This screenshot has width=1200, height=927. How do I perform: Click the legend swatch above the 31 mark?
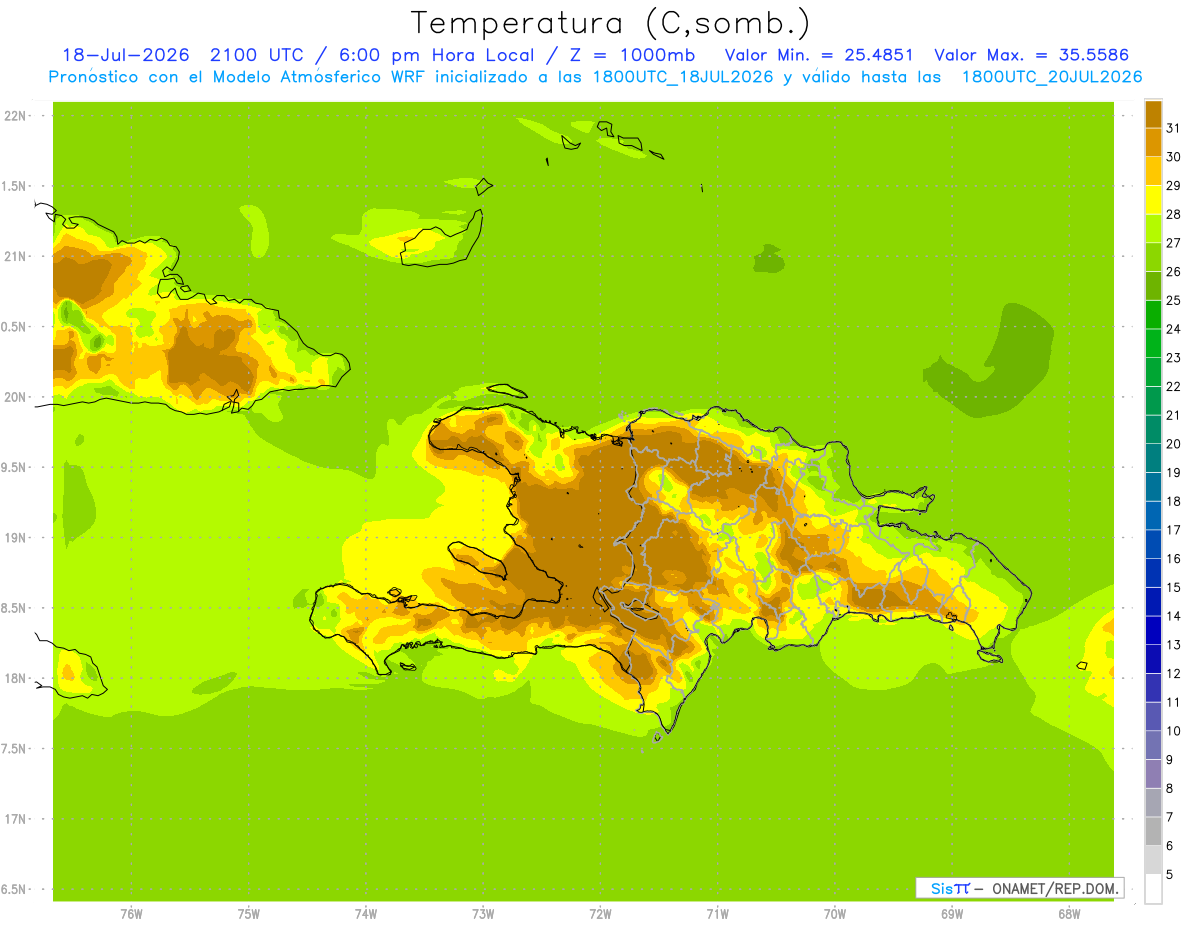tap(1153, 114)
